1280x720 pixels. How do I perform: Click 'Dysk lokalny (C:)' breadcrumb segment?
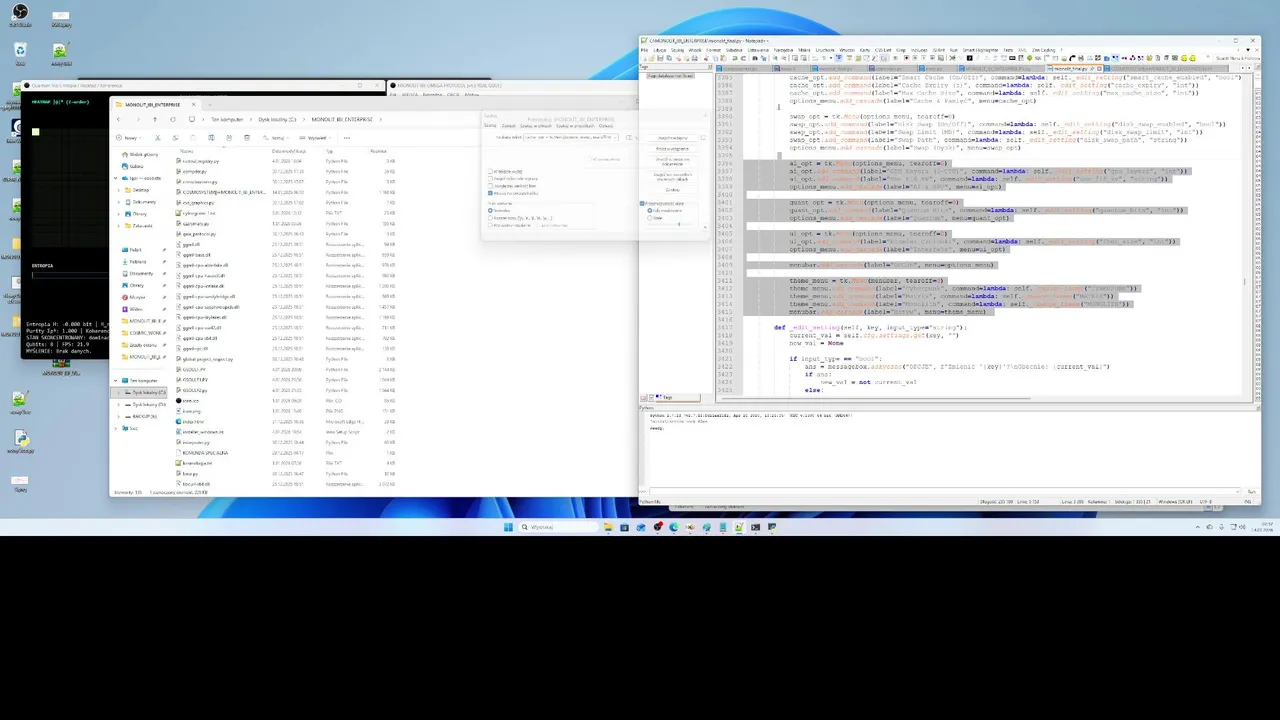pos(277,119)
